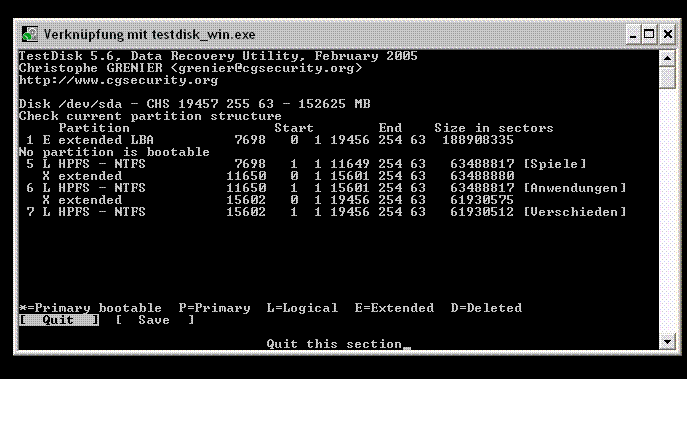The height and width of the screenshot is (432, 687).
Task: Click the '*=Primary bootable' legend entry
Action: pyautogui.click(x=90, y=308)
